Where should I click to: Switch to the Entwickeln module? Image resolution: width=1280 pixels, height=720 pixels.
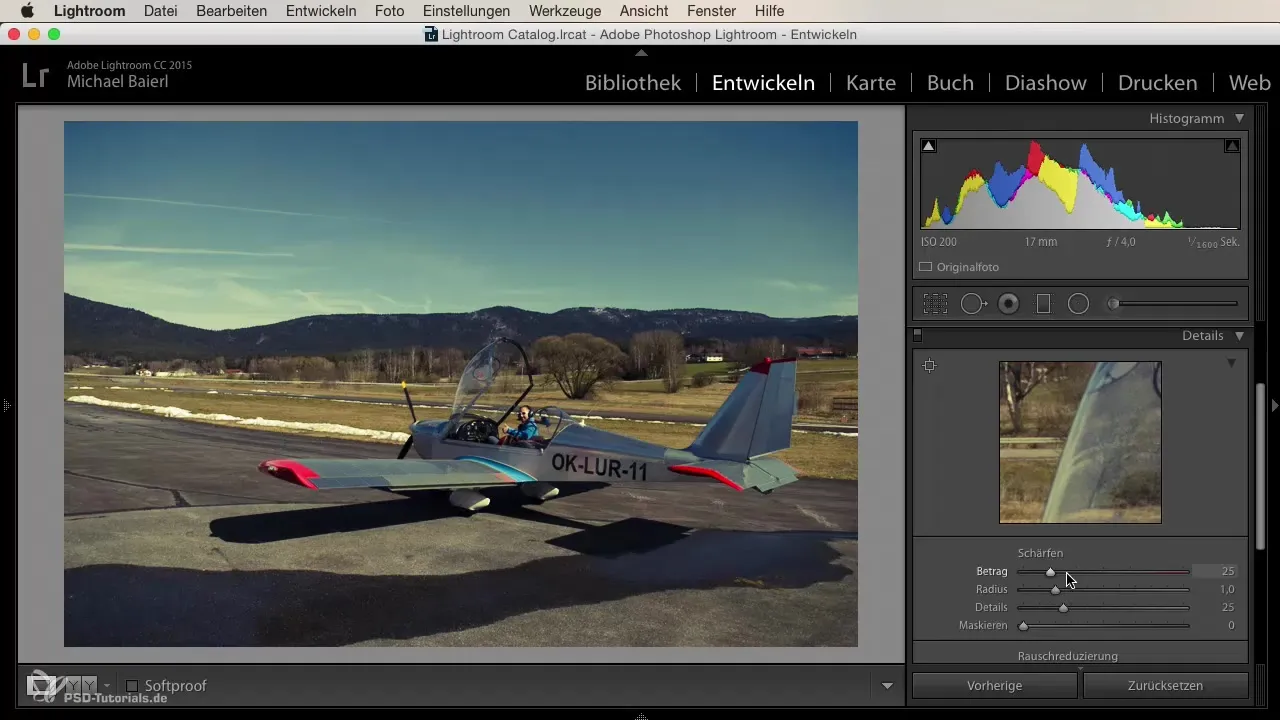click(x=763, y=83)
